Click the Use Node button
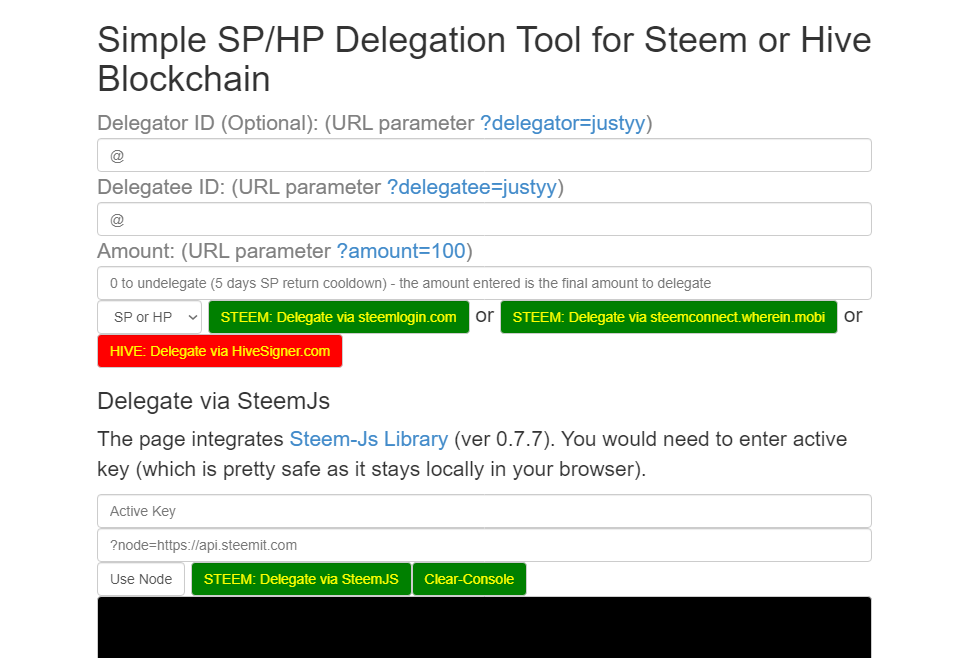Viewport: 969px width, 658px height. (x=141, y=579)
